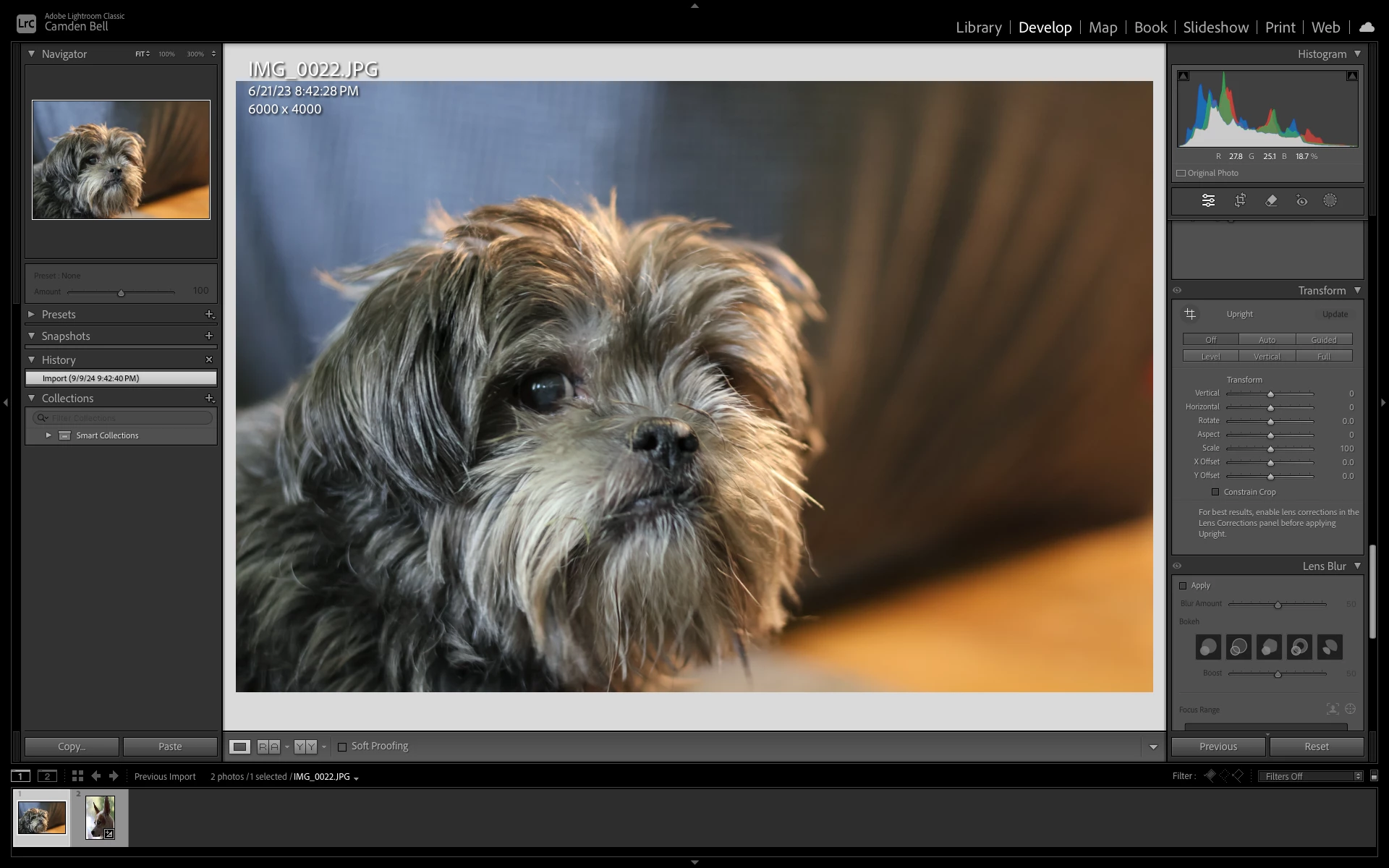
Task: Open the Slideshow module
Action: tap(1215, 27)
